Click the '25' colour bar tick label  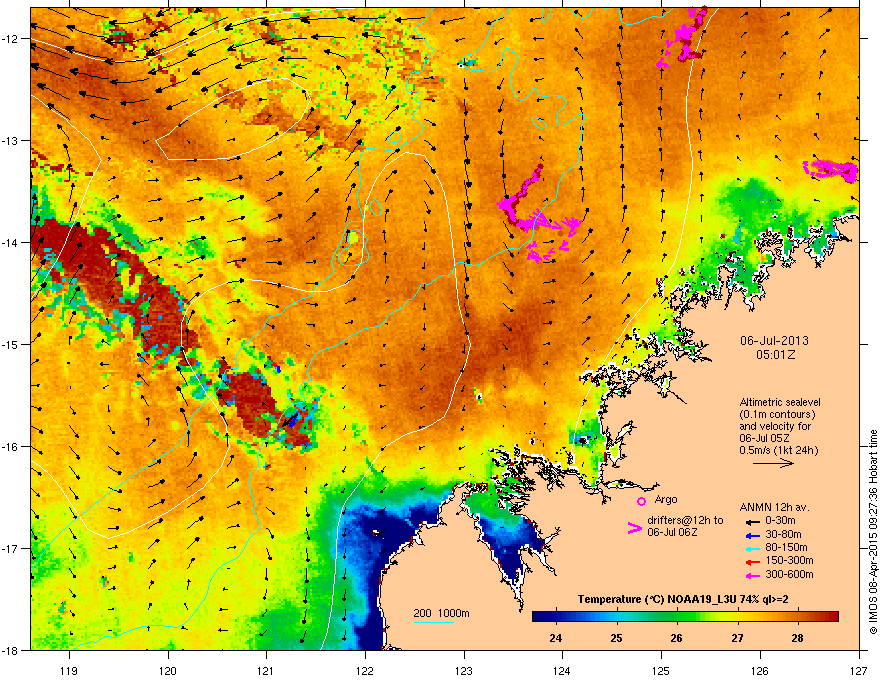[616, 638]
